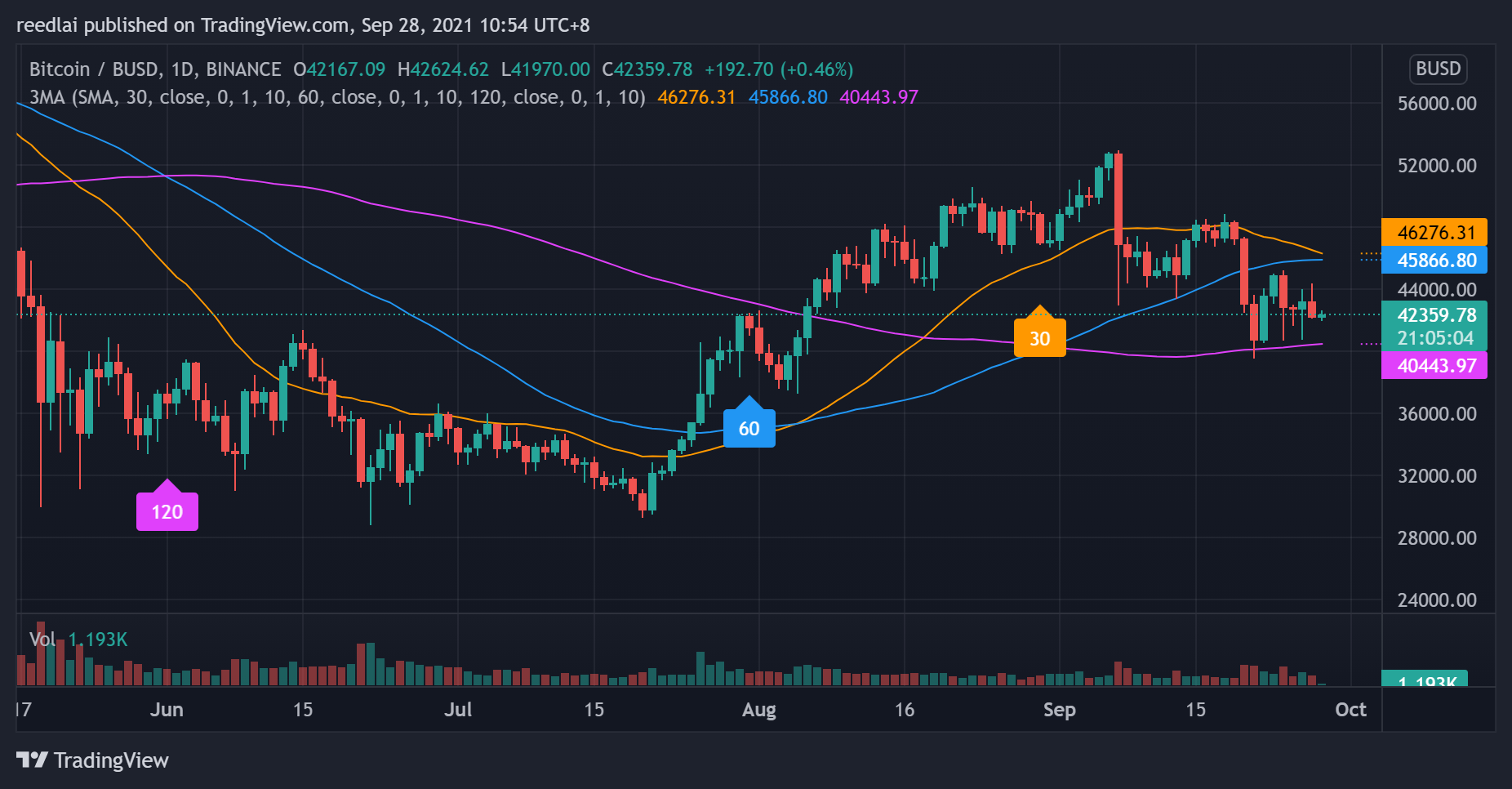Click the TradingView logo icon

point(33,760)
